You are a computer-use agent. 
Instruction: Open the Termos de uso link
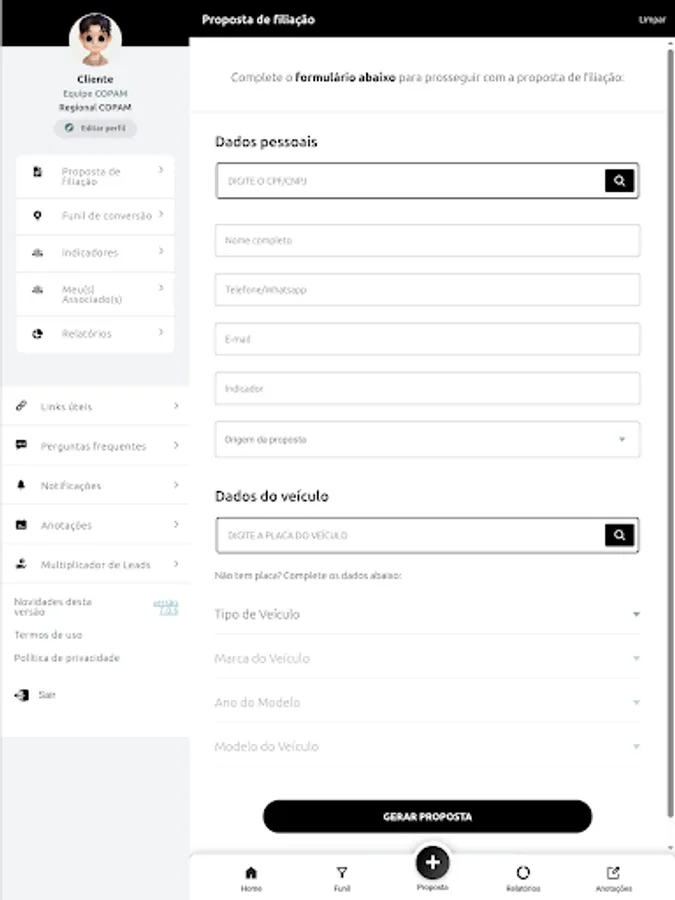[x=48, y=635]
